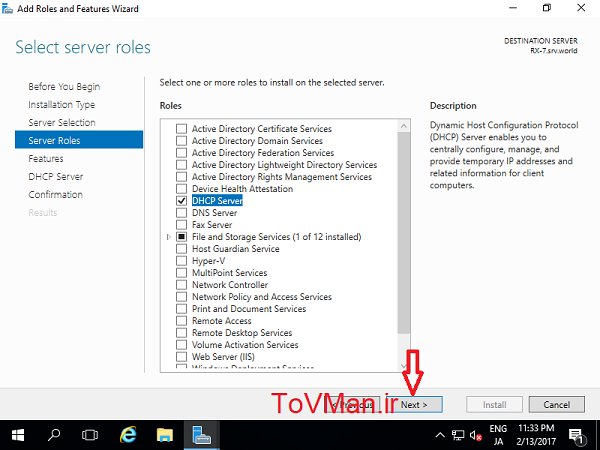Go to Installation Type step
The height and width of the screenshot is (450, 600).
pyautogui.click(x=62, y=104)
